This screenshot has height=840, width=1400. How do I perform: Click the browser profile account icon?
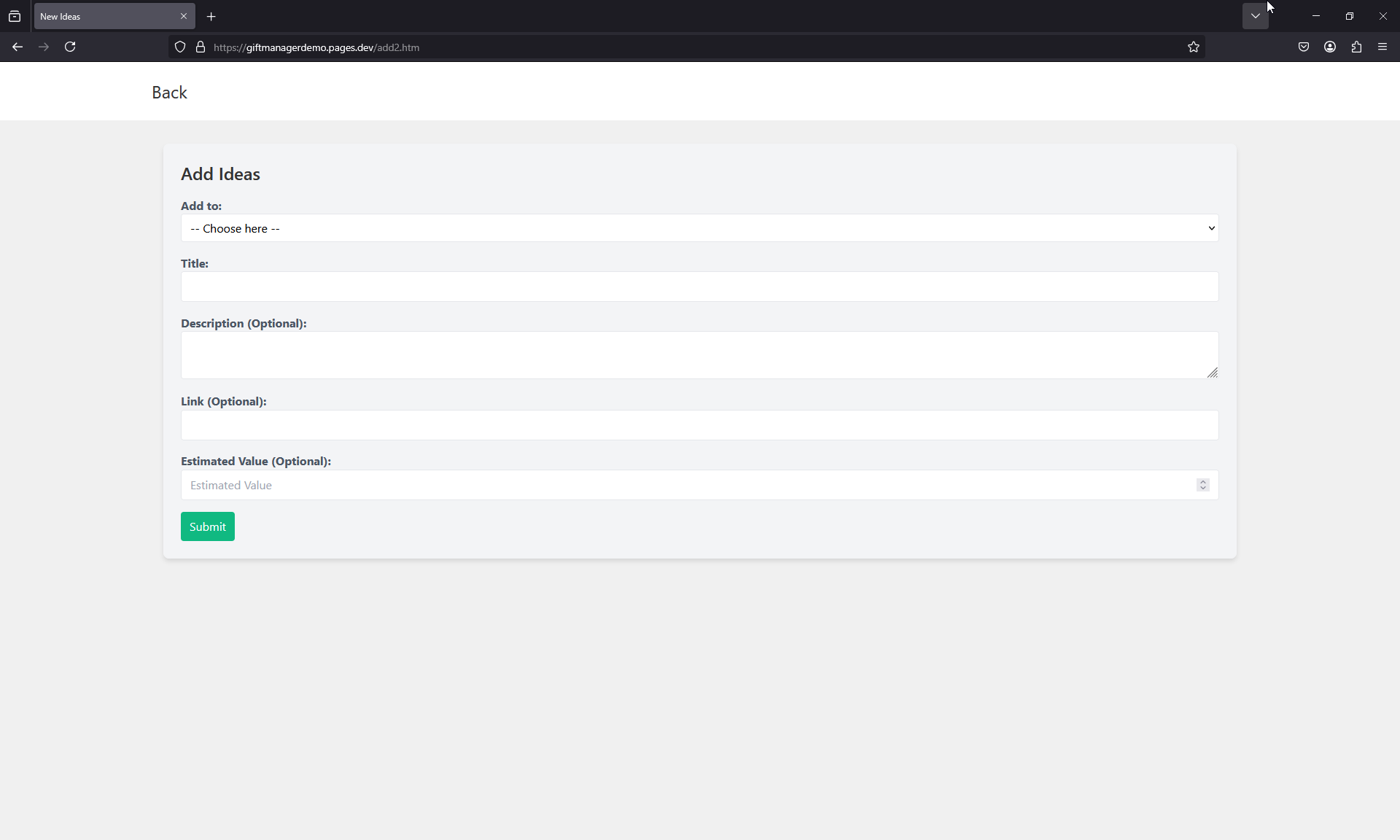1330,47
